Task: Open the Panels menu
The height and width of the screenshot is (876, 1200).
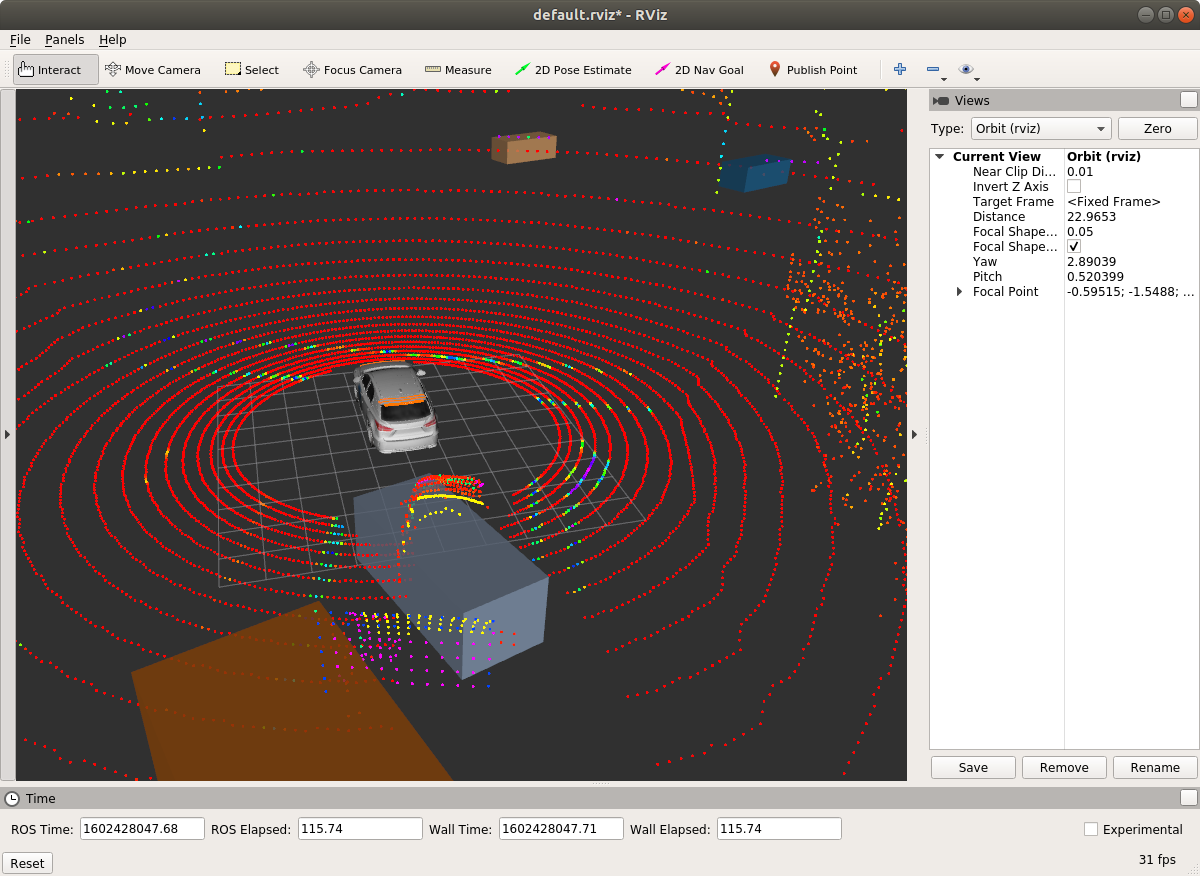Action: click(x=64, y=39)
